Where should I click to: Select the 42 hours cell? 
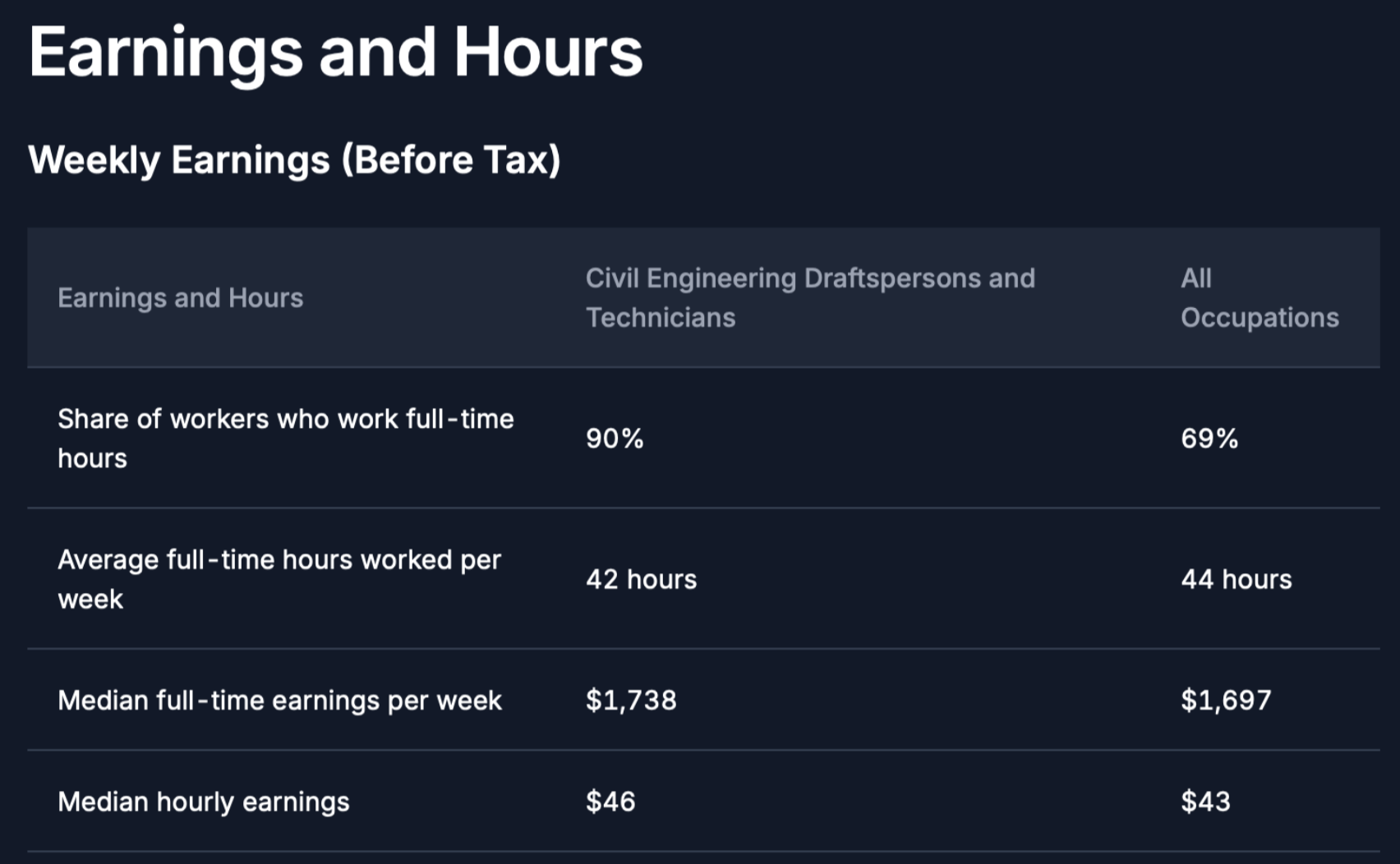641,580
